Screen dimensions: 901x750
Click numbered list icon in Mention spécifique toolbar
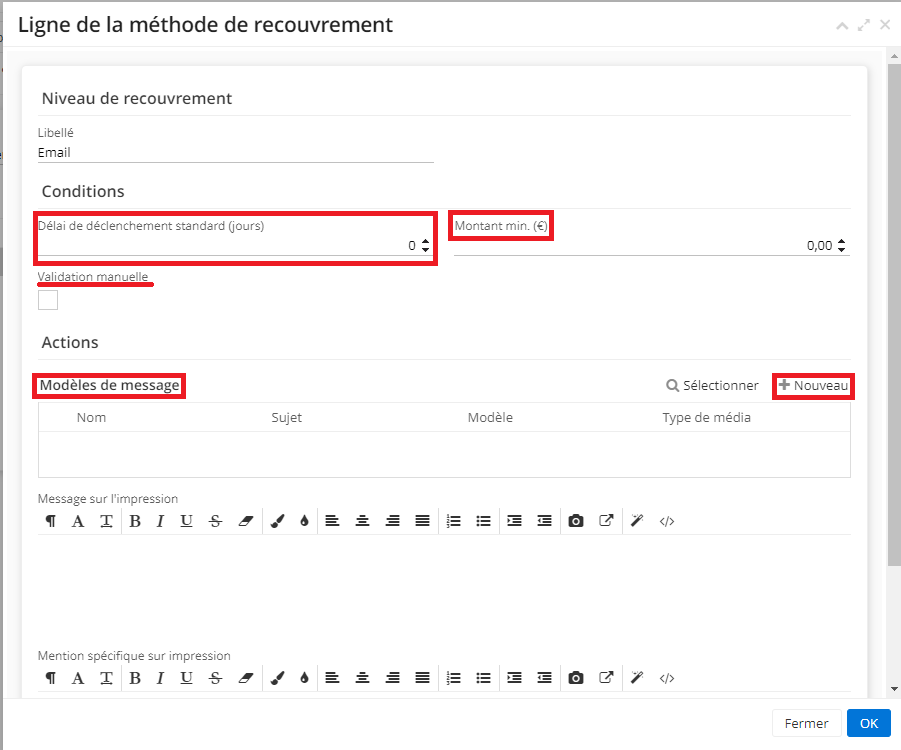click(453, 678)
